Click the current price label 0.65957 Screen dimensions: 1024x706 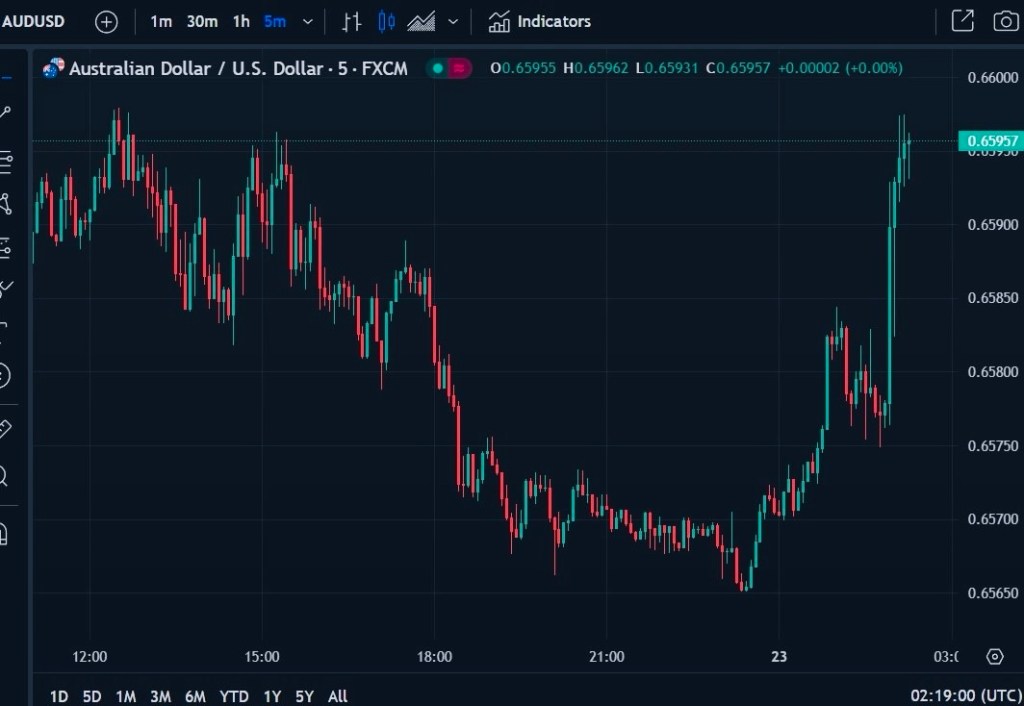click(988, 141)
